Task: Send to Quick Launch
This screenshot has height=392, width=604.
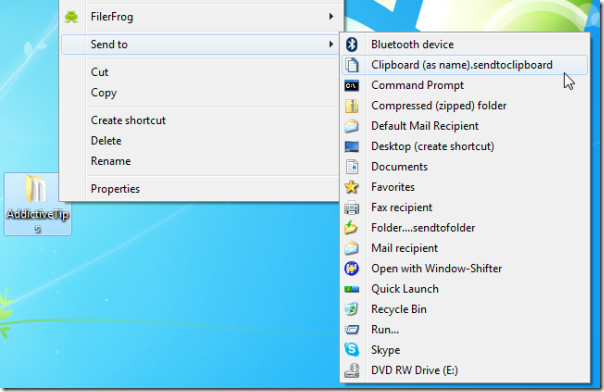Action: (x=465, y=289)
